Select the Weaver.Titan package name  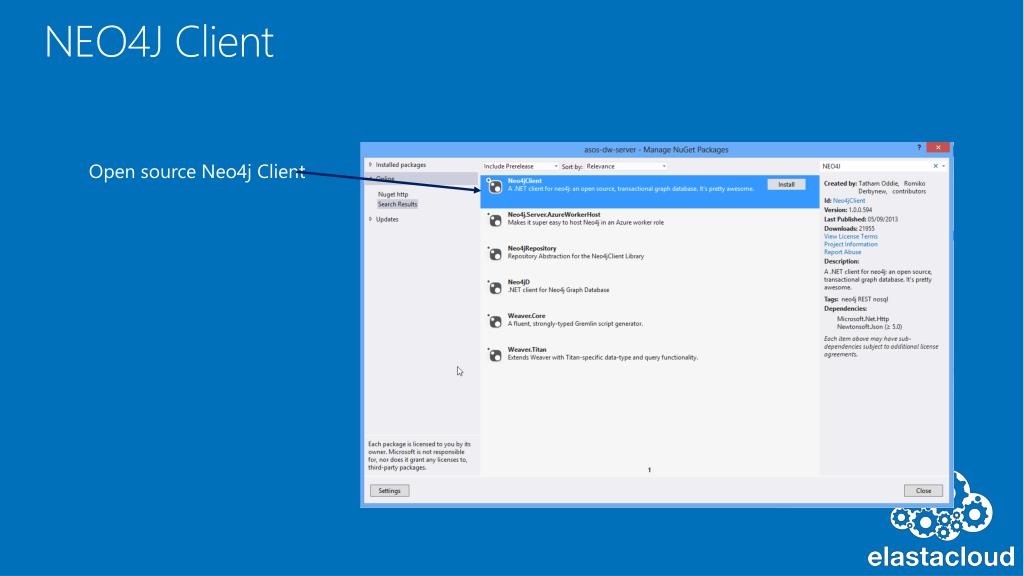point(527,350)
